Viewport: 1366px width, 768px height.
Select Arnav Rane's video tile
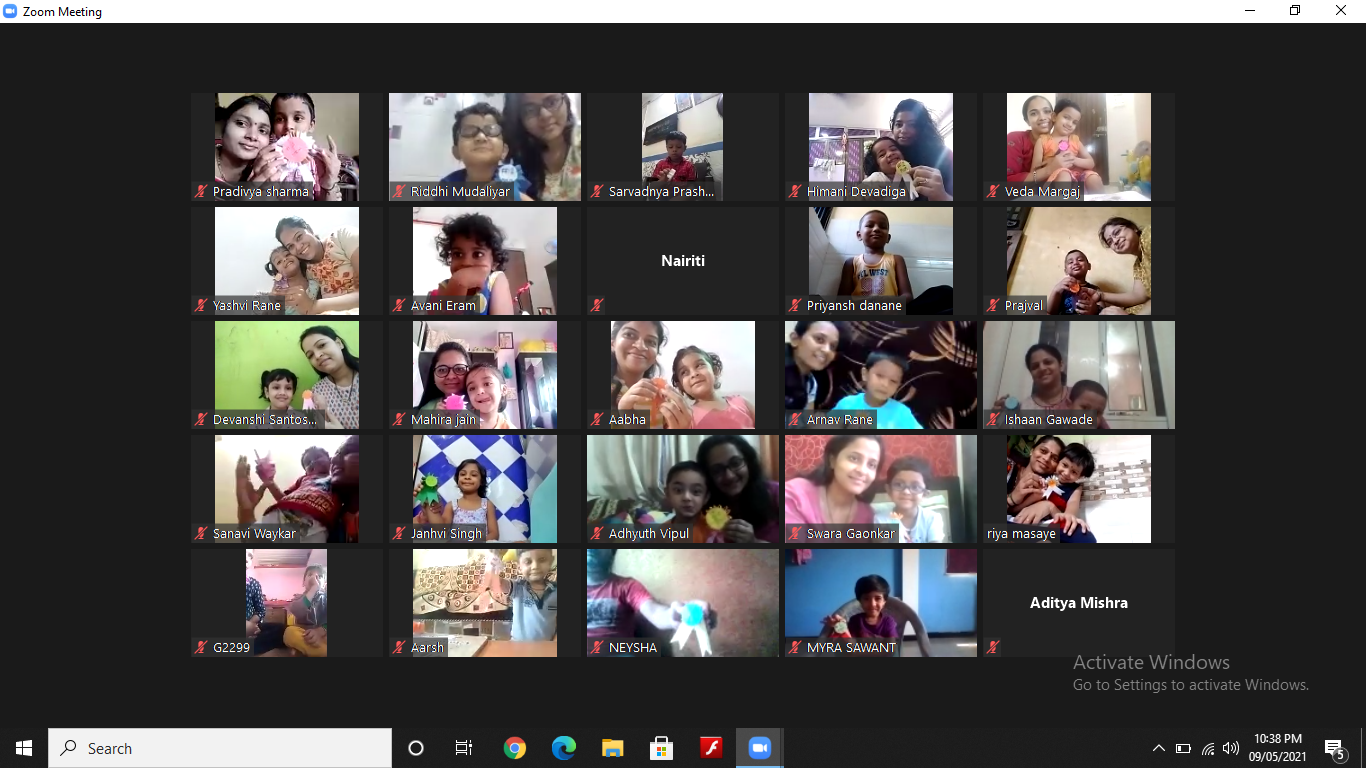[881, 375]
